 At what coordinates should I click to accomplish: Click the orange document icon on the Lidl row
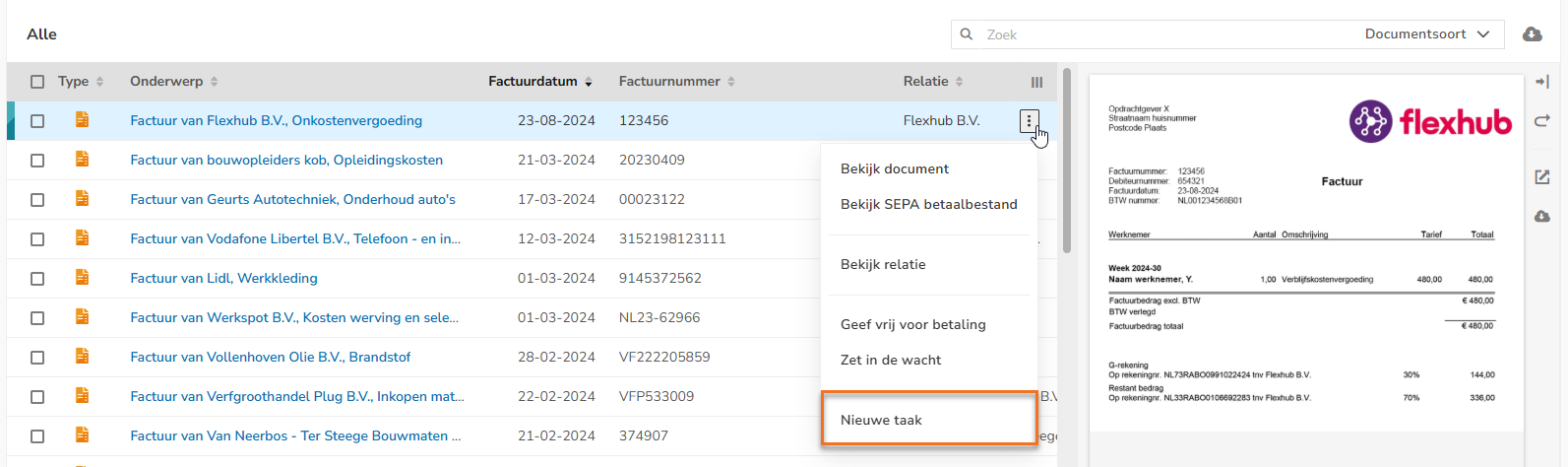(82, 278)
